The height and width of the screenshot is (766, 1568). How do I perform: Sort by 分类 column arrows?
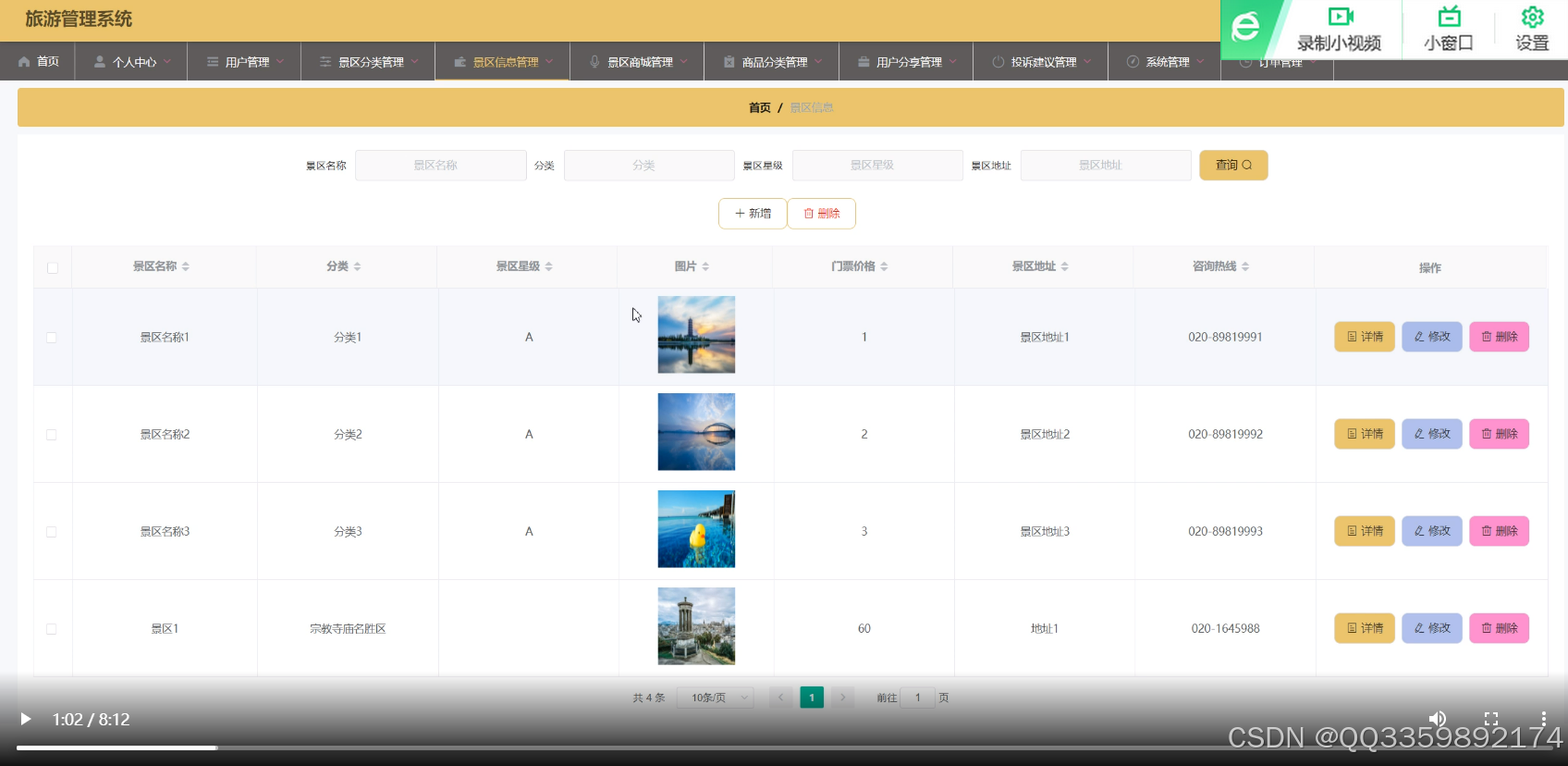(x=358, y=266)
